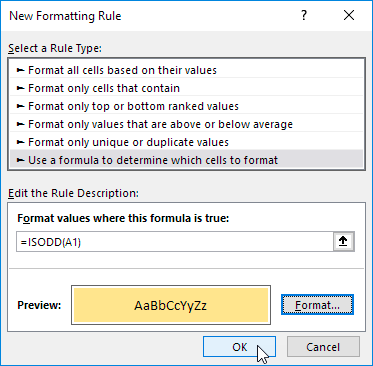The width and height of the screenshot is (373, 366).
Task: Cancel the new formatting rule
Action: pyautogui.click(x=323, y=347)
